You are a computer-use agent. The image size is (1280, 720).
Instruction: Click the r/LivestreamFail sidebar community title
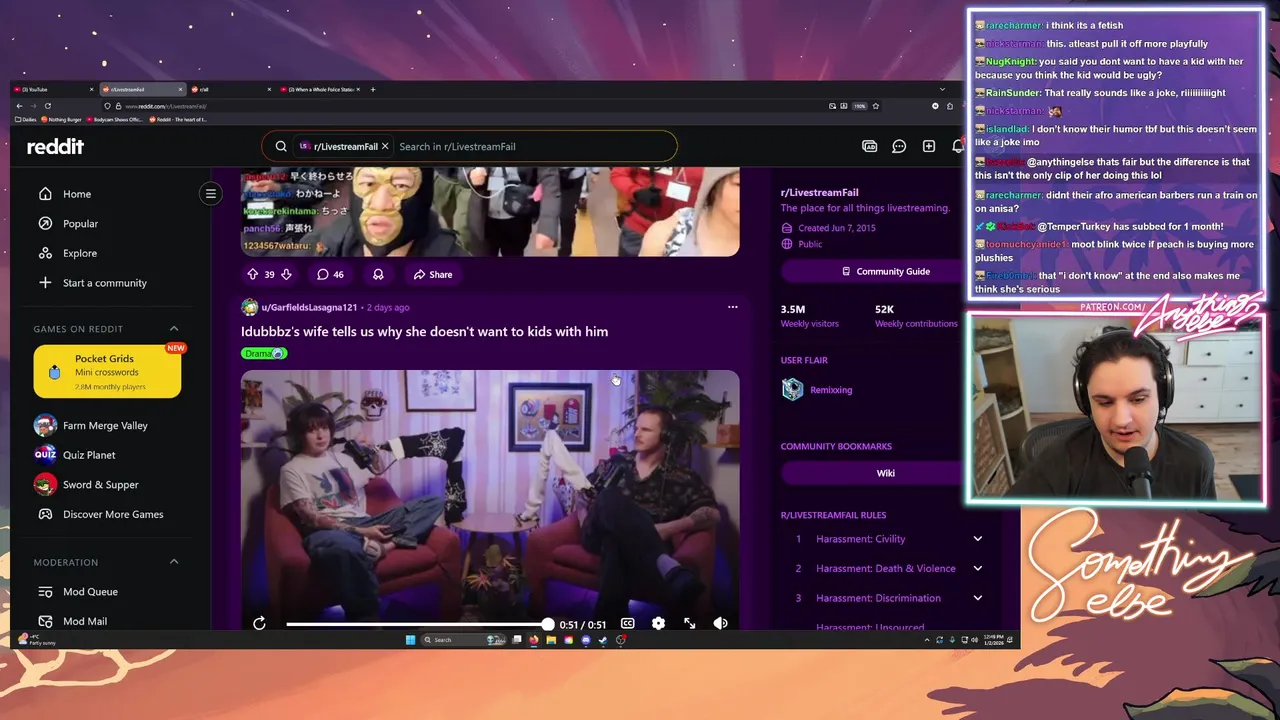click(819, 192)
